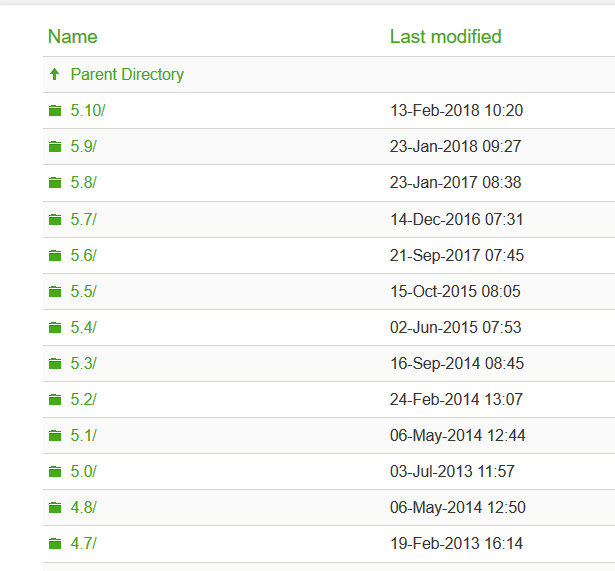Open the 5.8/ directory link
Image resolution: width=615 pixels, height=571 pixels.
[x=84, y=183]
